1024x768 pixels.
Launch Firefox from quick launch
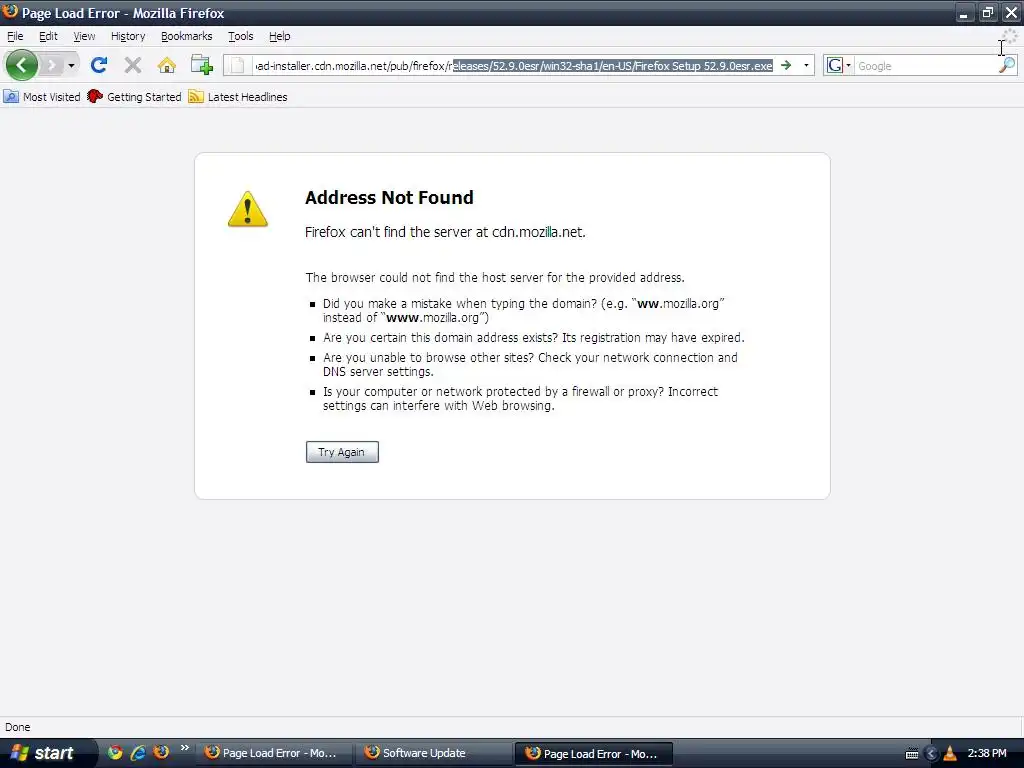(x=161, y=752)
